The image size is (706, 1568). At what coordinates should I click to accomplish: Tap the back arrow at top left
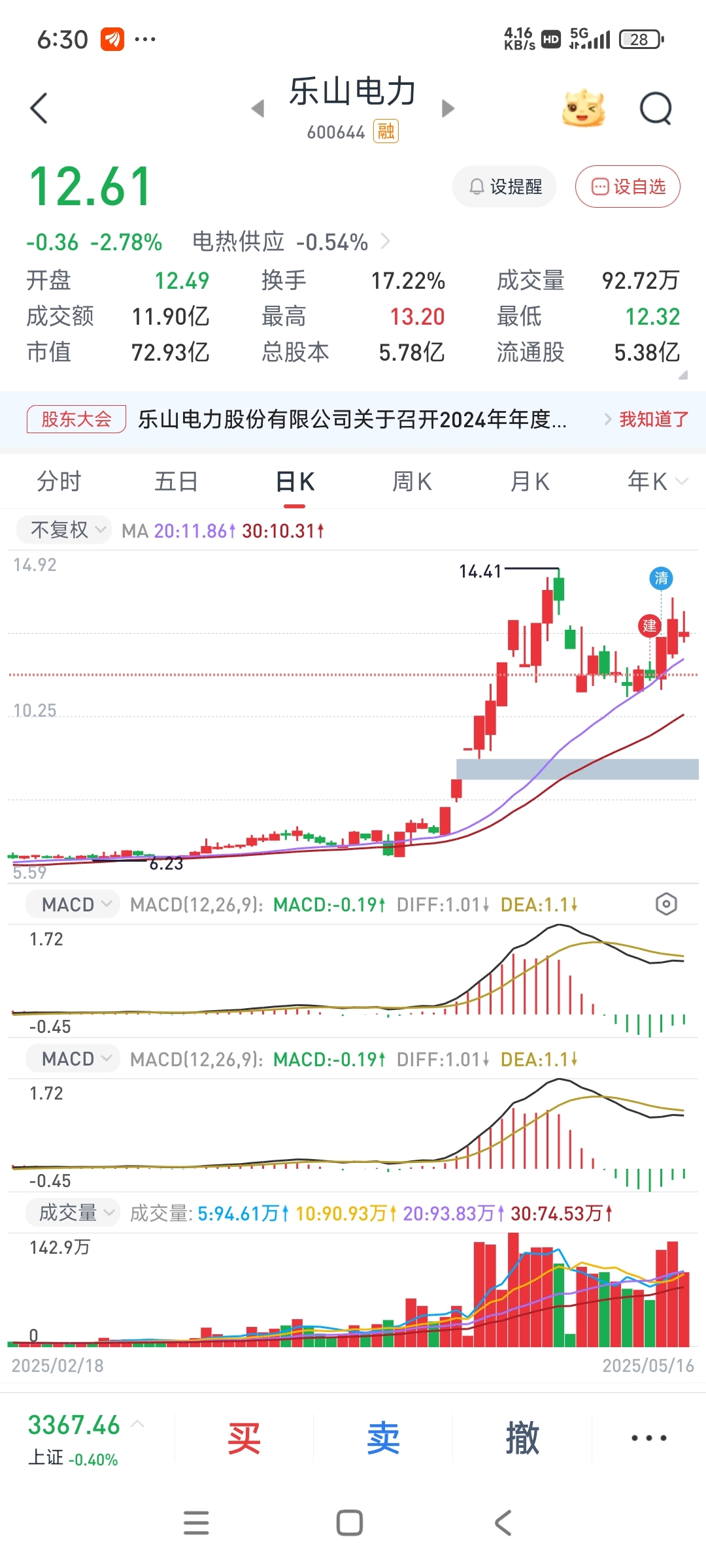tap(39, 108)
